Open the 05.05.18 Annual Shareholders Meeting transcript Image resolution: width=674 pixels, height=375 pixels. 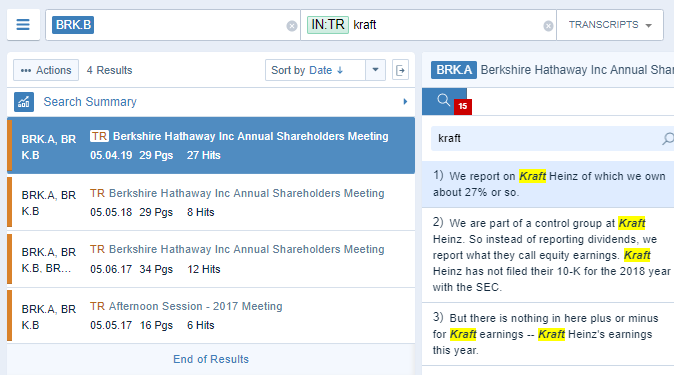point(211,203)
